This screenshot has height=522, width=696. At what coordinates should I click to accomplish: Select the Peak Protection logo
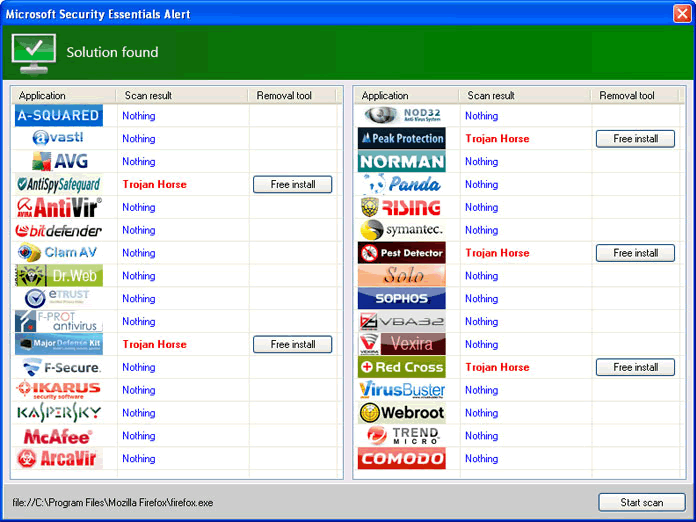[x=402, y=138]
